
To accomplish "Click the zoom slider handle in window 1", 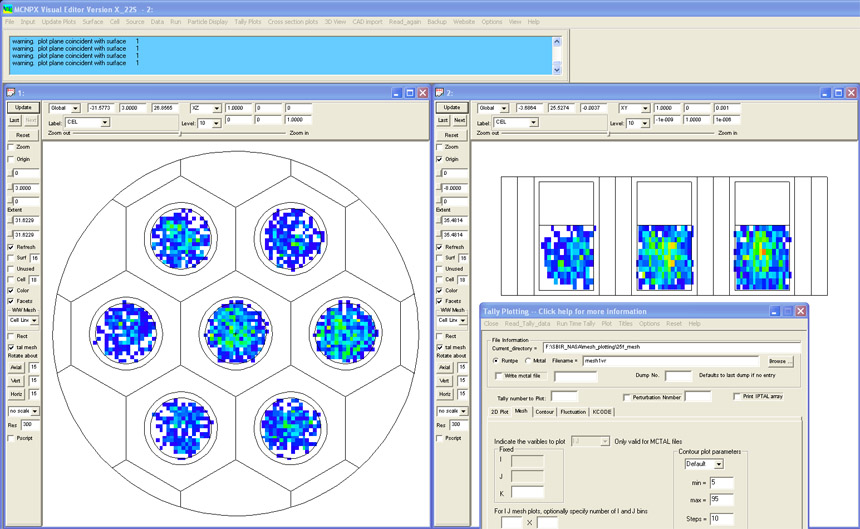I will (180, 133).
